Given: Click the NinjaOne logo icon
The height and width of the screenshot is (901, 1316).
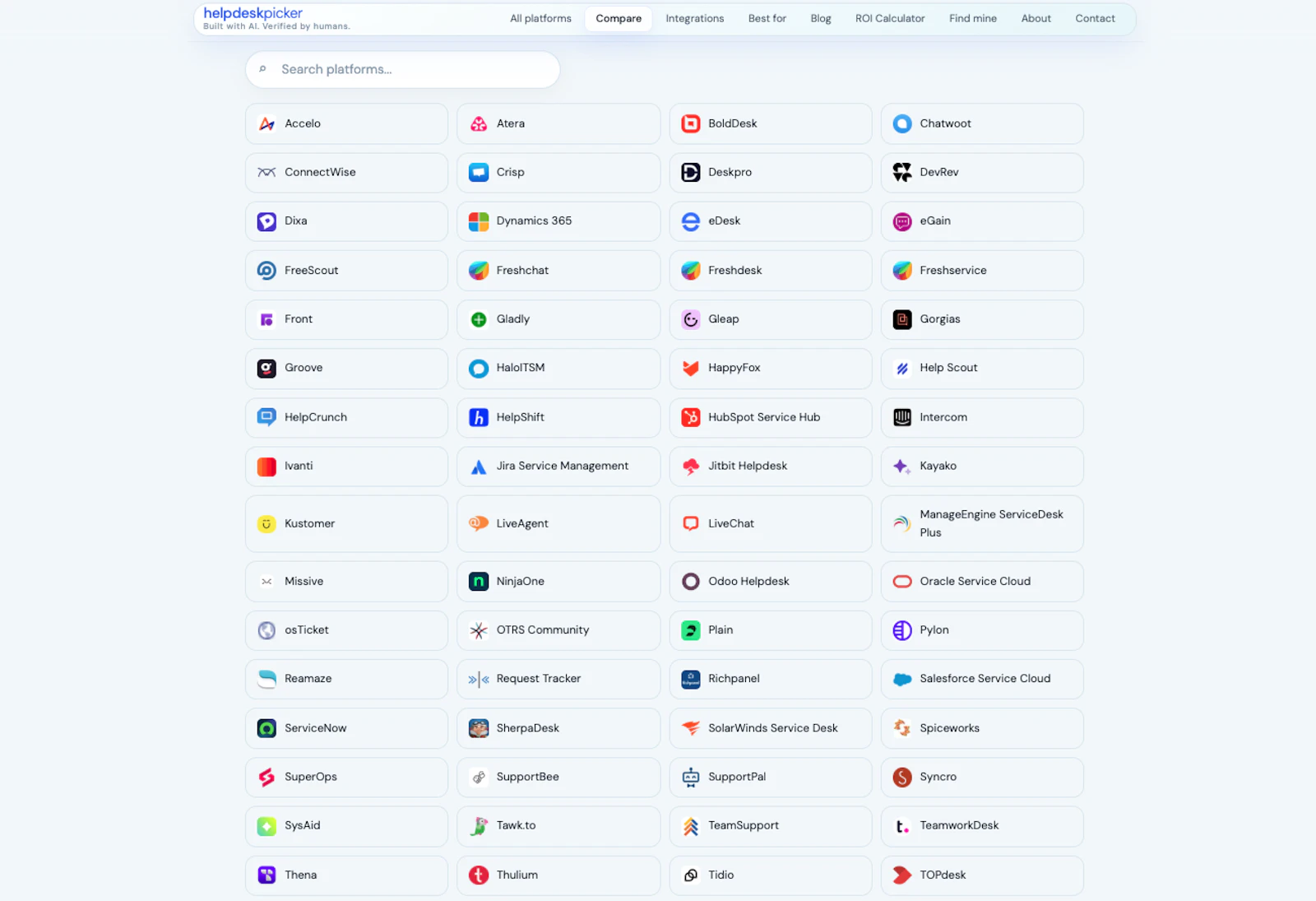Looking at the screenshot, I should (479, 581).
